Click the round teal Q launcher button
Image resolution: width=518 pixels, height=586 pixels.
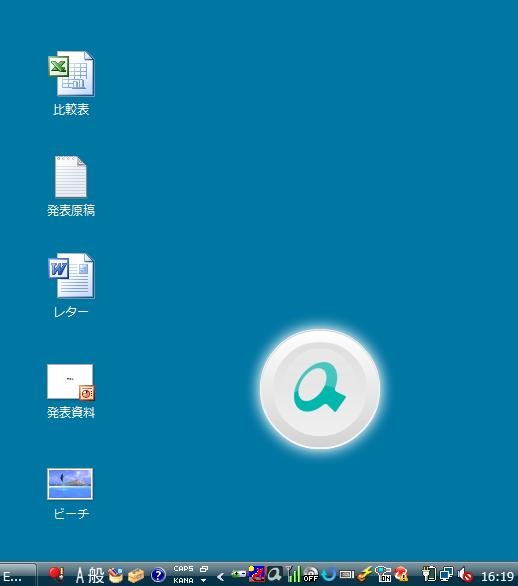coord(320,389)
